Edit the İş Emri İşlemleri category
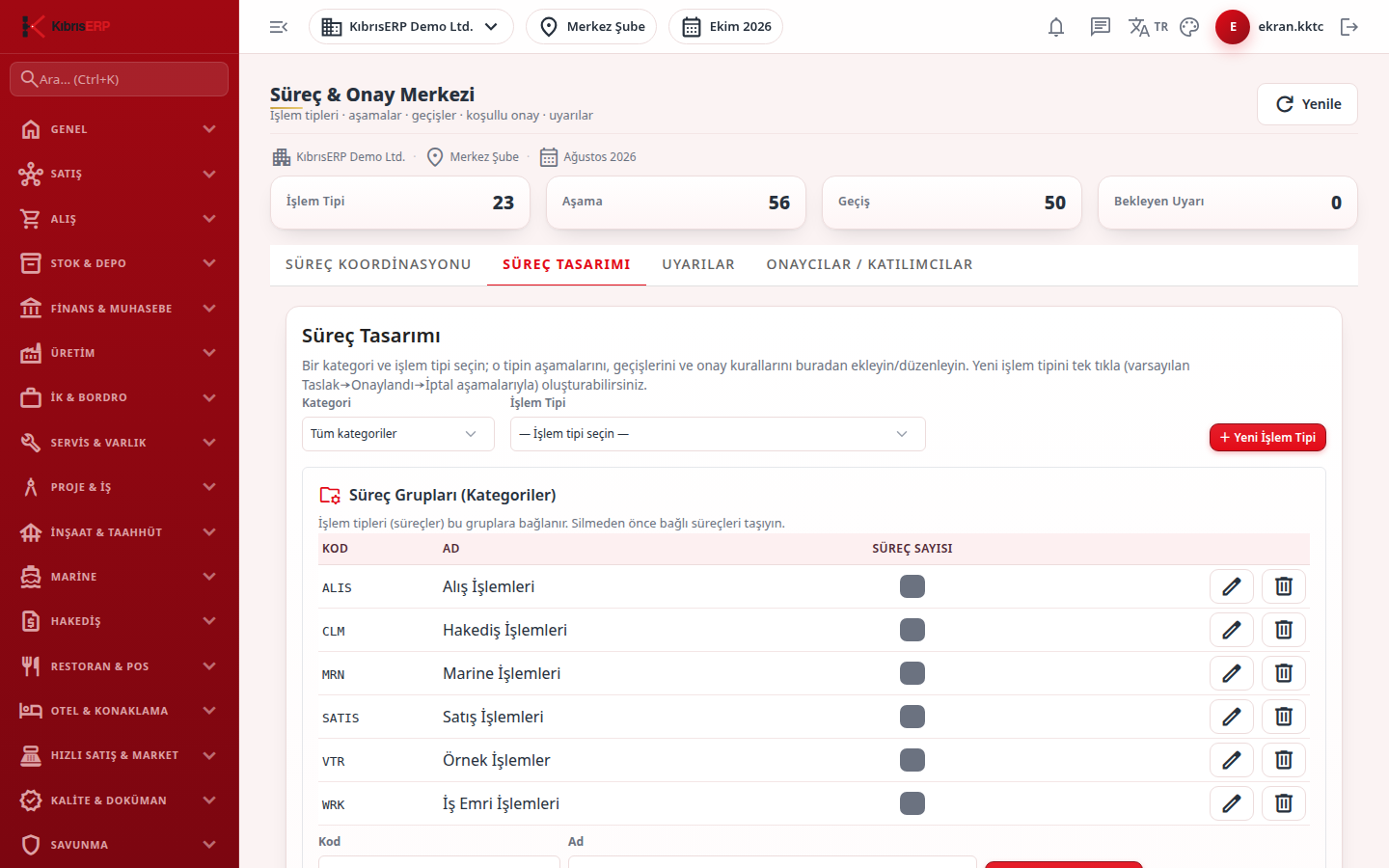Screen dimensions: 1389x868 pyautogui.click(x=1232, y=803)
